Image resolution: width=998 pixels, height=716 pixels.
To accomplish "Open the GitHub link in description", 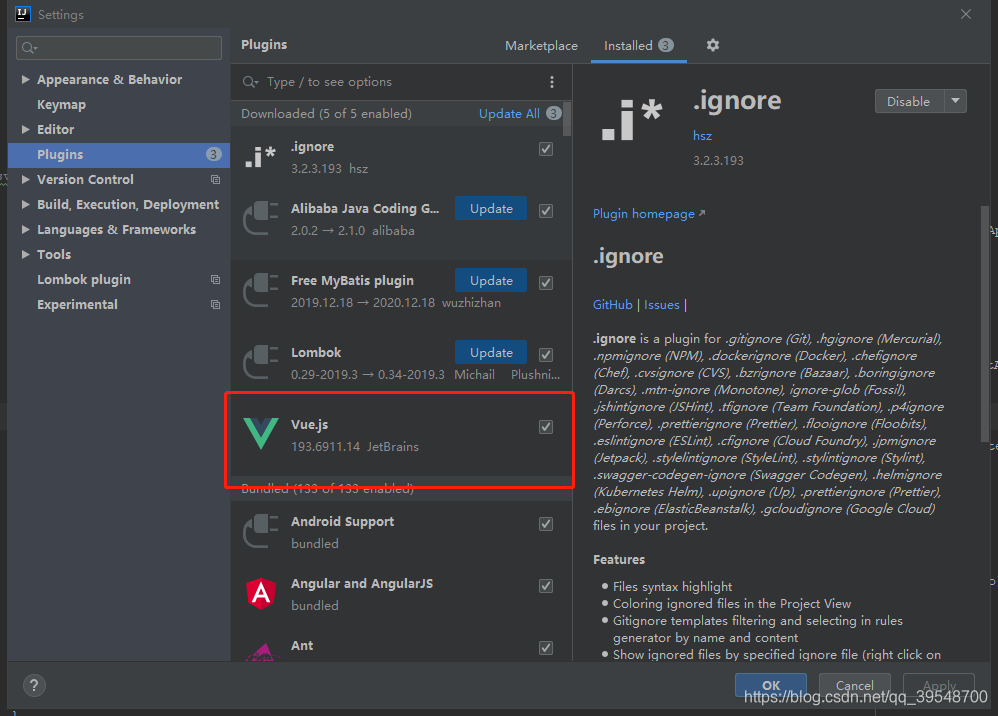I will (x=612, y=305).
